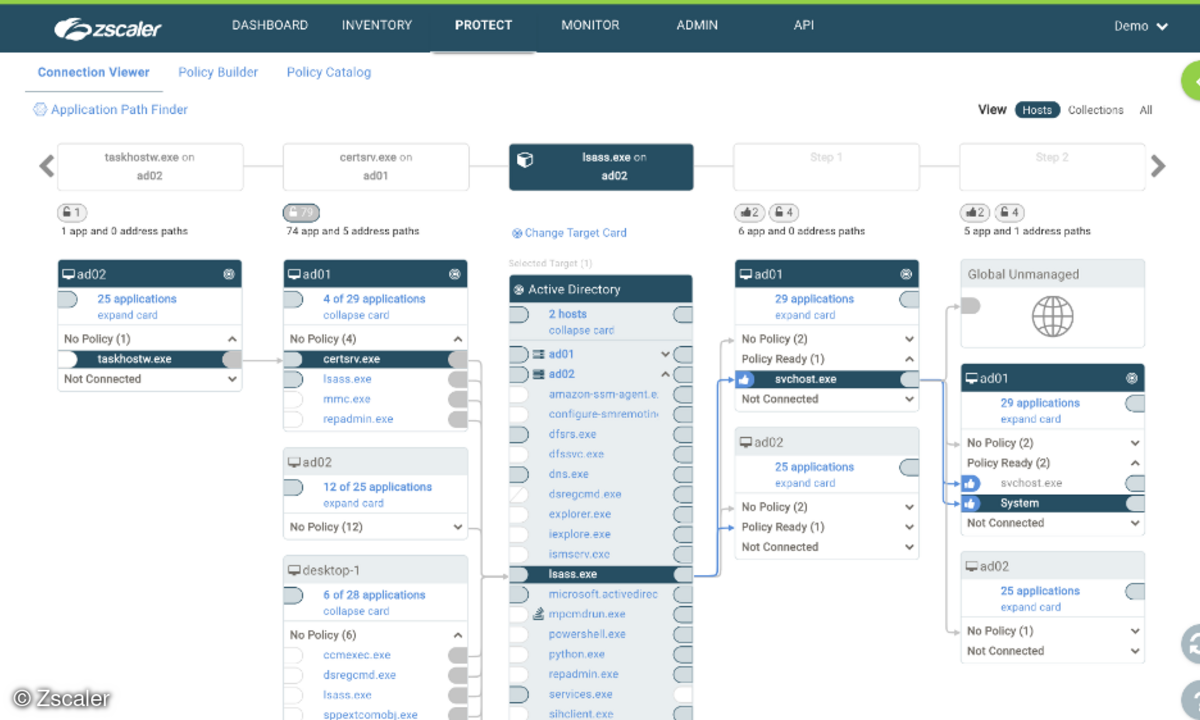Click 'collapse card' on the desktop-1 card
This screenshot has width=1200, height=720.
click(356, 611)
